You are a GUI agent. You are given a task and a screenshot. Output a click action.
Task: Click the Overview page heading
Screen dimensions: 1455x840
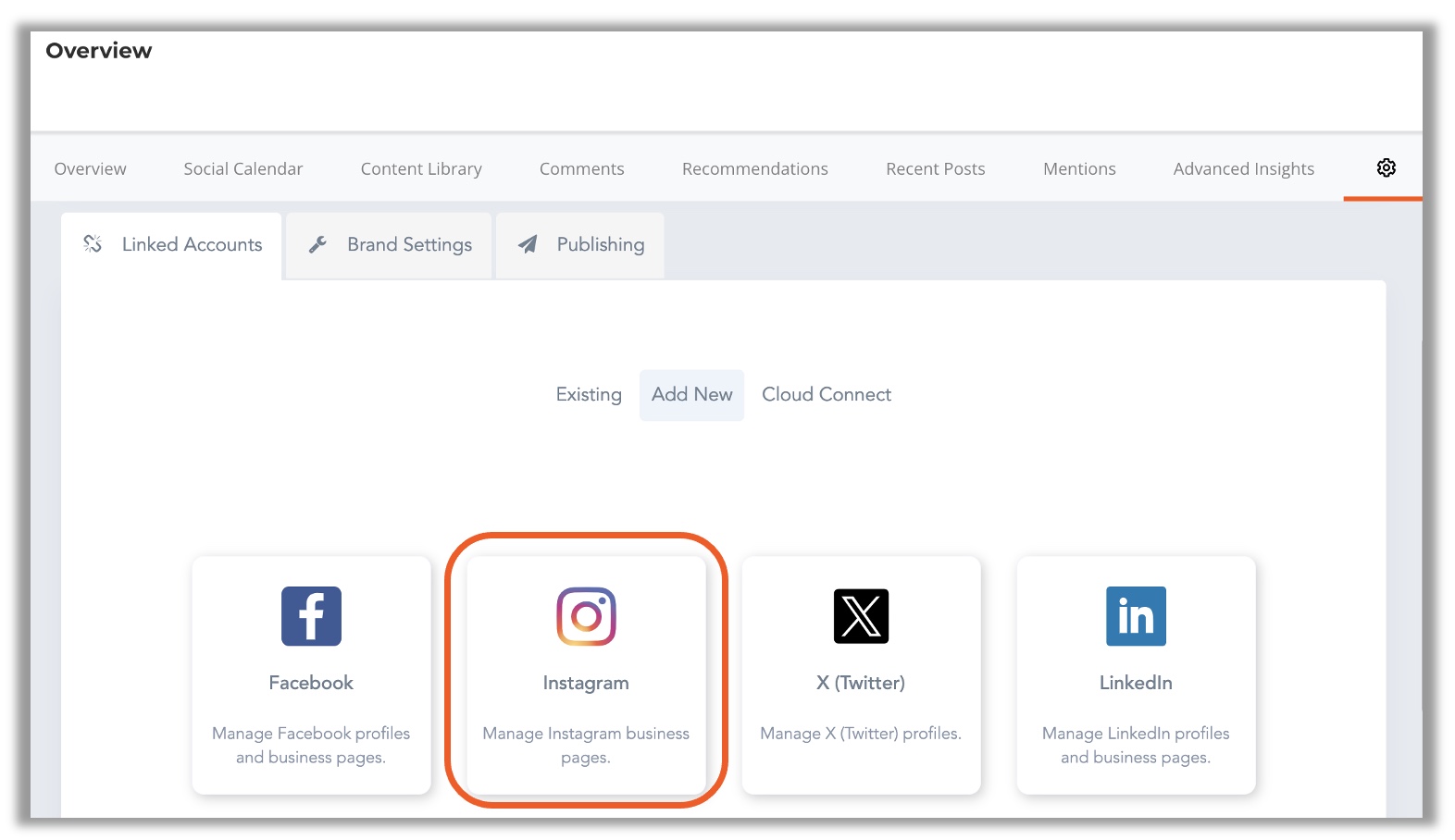pyautogui.click(x=98, y=51)
